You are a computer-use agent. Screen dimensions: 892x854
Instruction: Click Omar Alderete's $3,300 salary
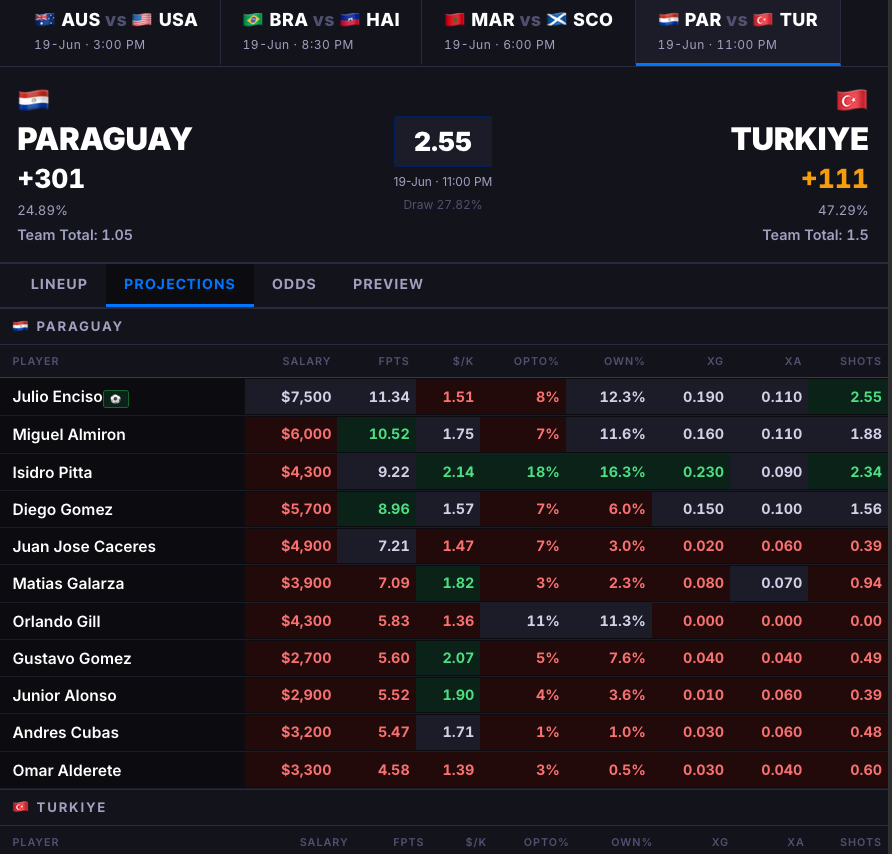[306, 770]
